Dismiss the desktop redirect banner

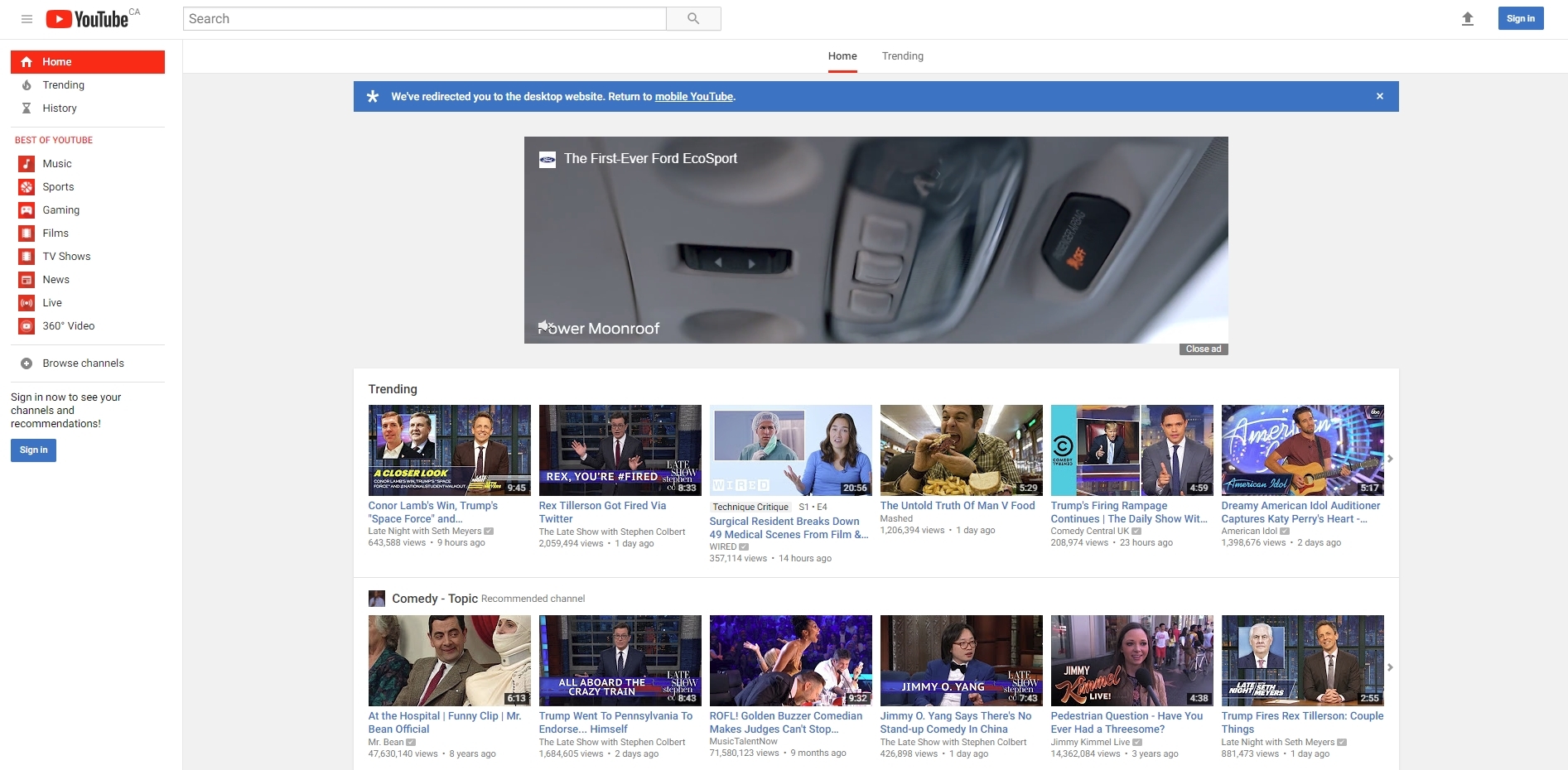(x=1380, y=96)
